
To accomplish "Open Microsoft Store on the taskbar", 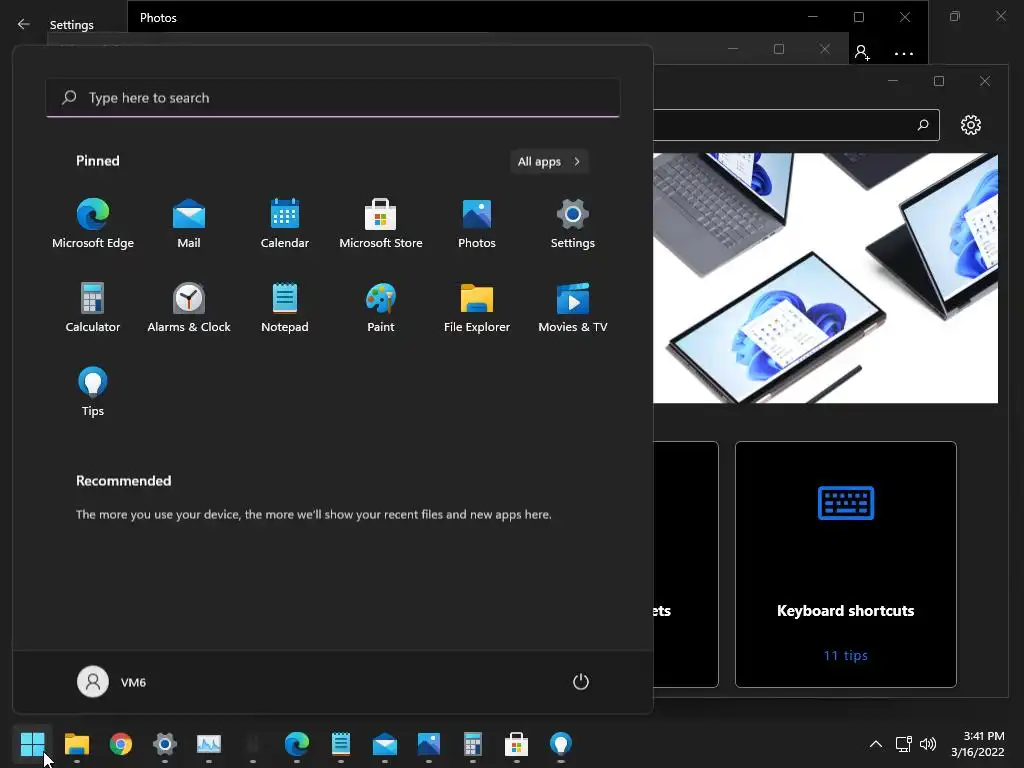I will 517,743.
